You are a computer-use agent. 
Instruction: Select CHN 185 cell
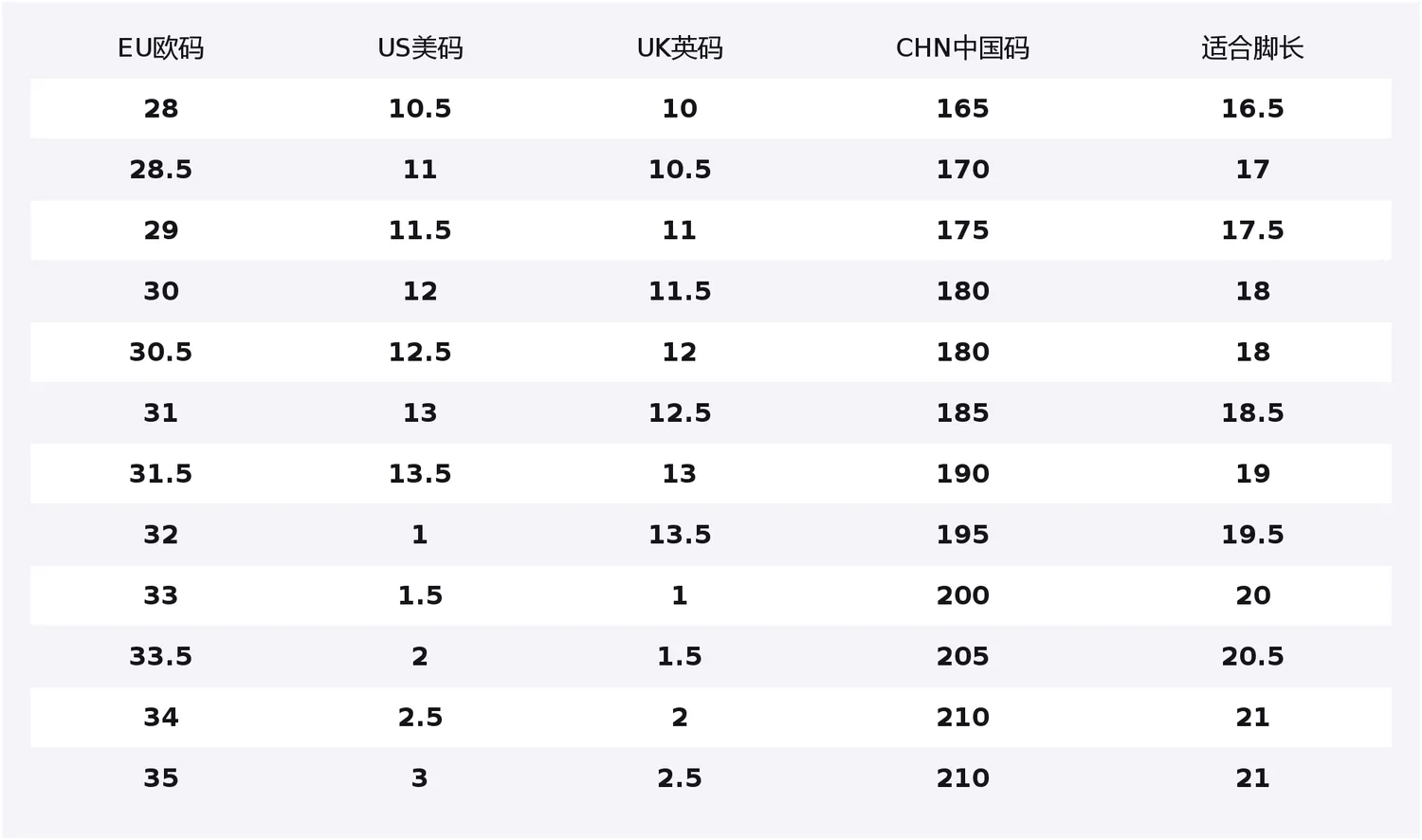click(x=962, y=413)
